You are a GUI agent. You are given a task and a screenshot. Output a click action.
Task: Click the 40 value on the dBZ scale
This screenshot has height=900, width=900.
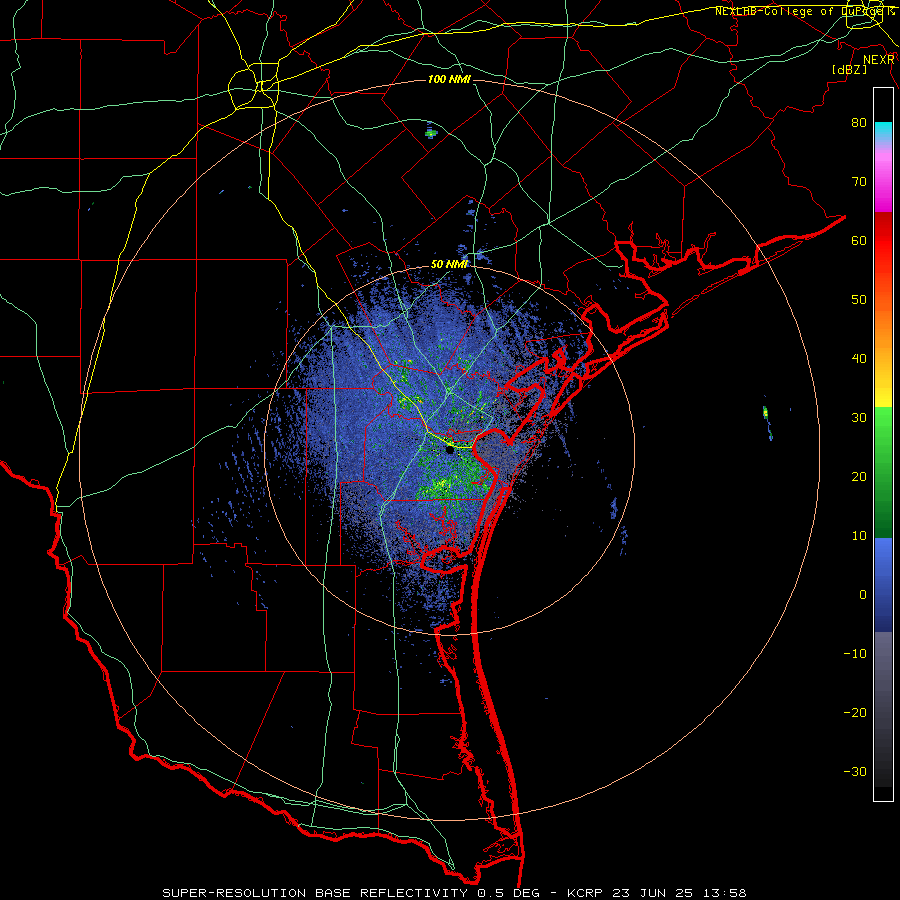[859, 359]
